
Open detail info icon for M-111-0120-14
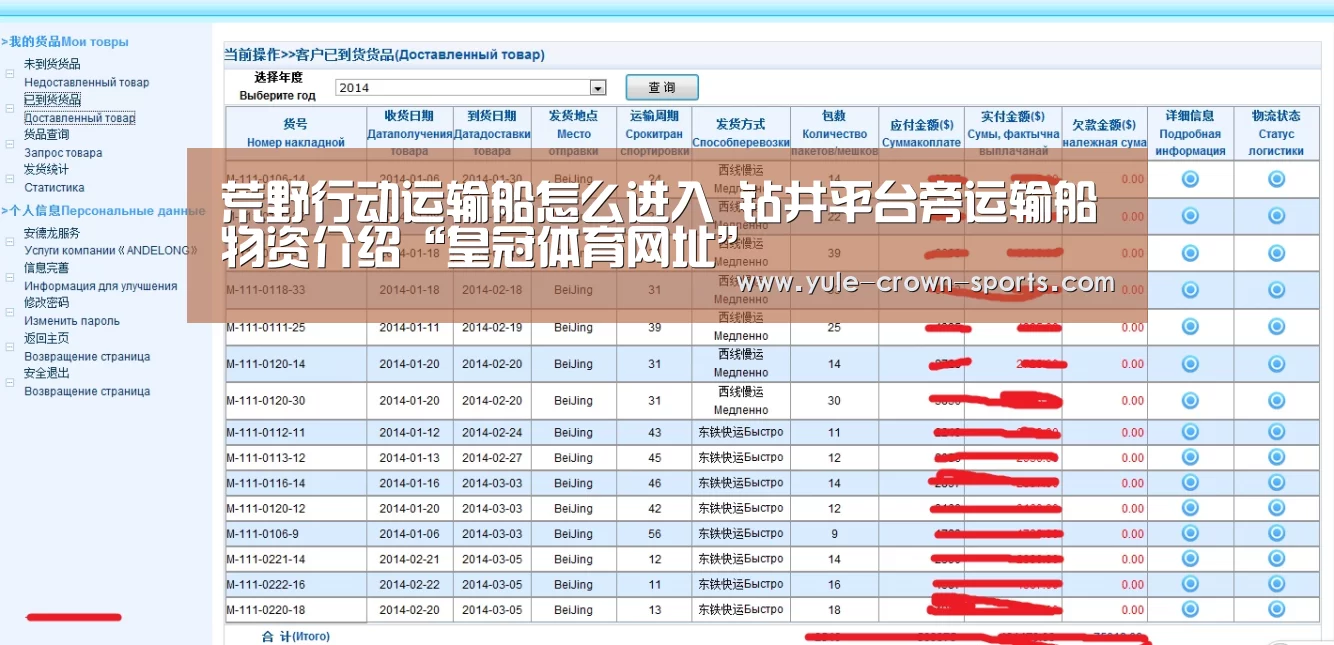[1190, 364]
